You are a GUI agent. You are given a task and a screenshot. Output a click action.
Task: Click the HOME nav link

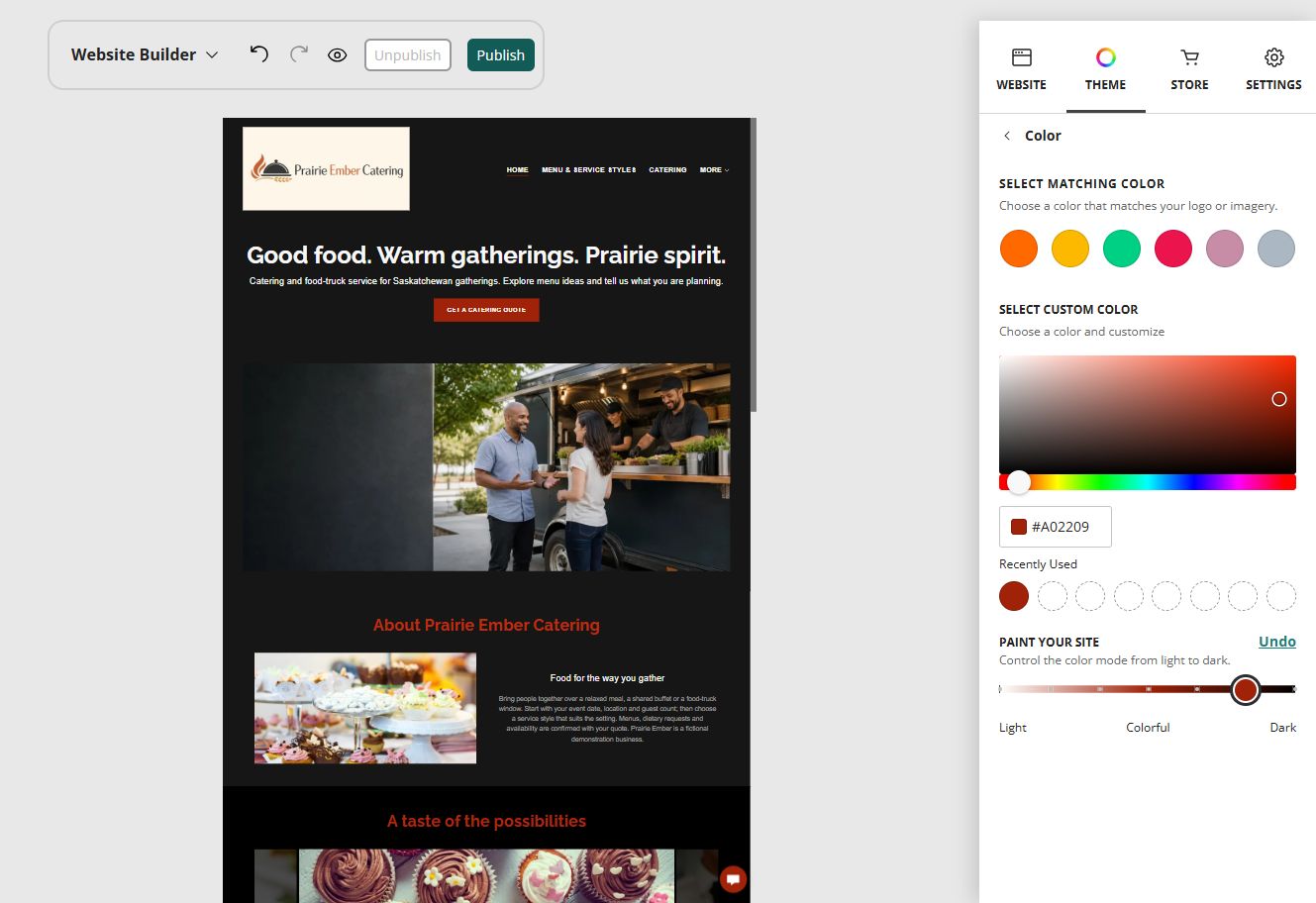click(518, 170)
